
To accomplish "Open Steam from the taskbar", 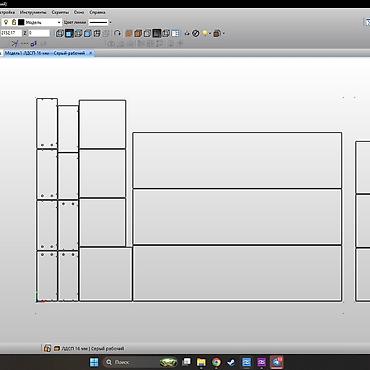I will (x=231, y=362).
